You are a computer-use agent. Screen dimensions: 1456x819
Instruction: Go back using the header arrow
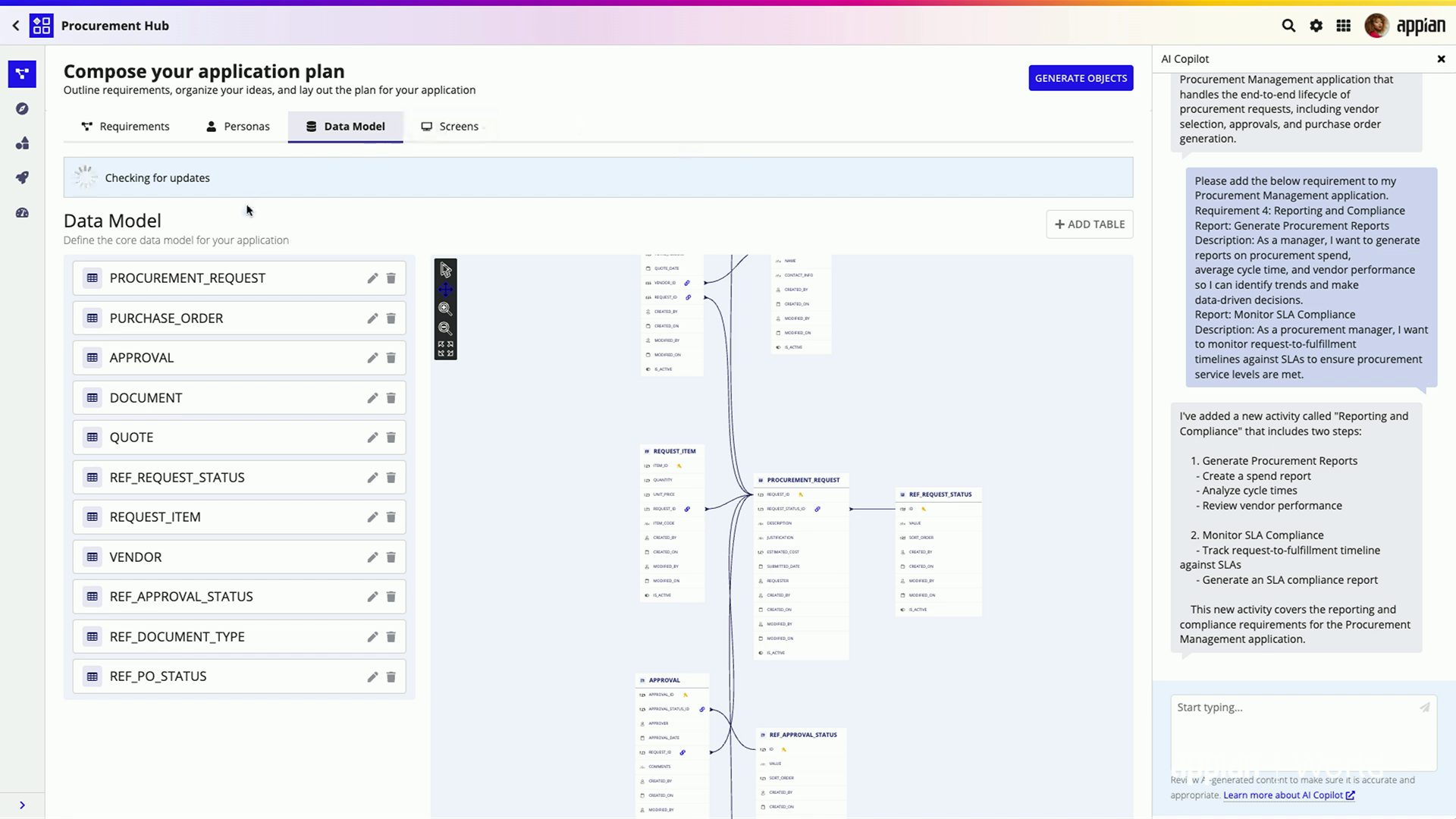pyautogui.click(x=16, y=26)
